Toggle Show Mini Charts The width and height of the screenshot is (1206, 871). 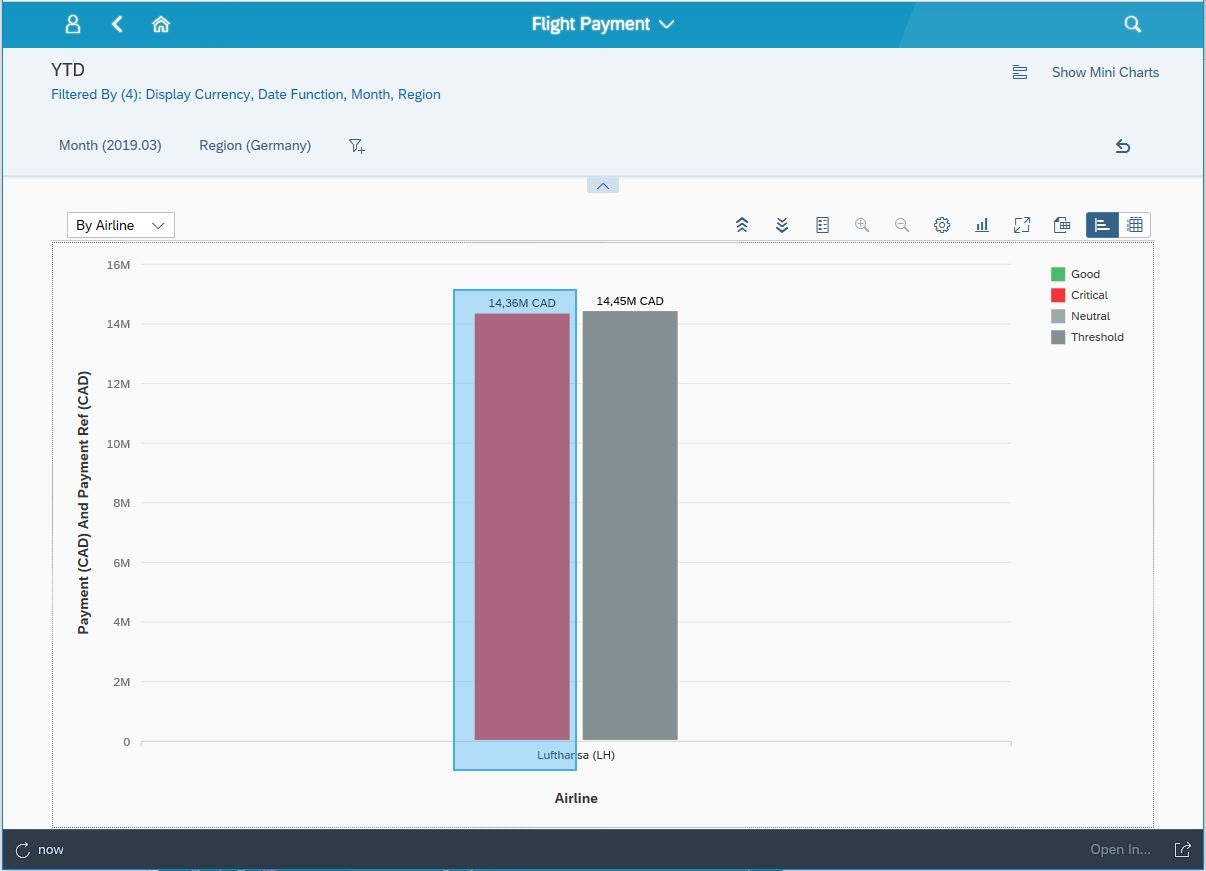pyautogui.click(x=1104, y=72)
